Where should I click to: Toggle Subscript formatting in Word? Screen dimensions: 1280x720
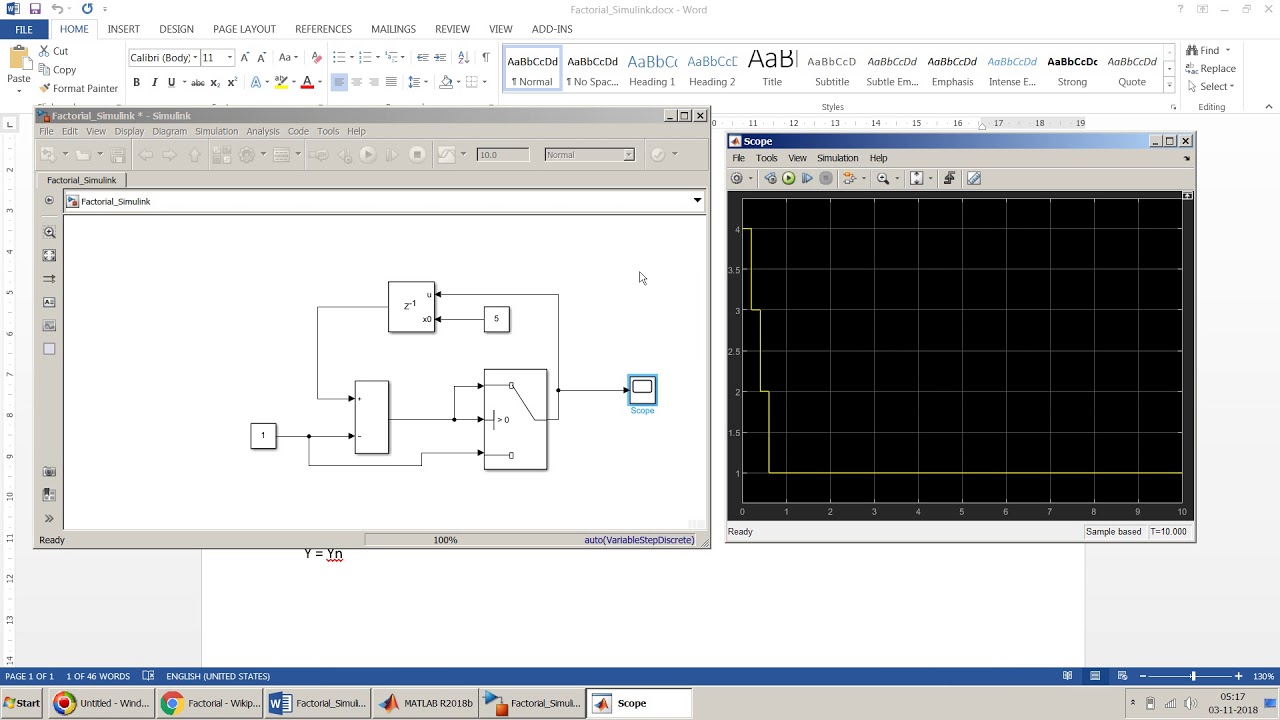pyautogui.click(x=214, y=82)
